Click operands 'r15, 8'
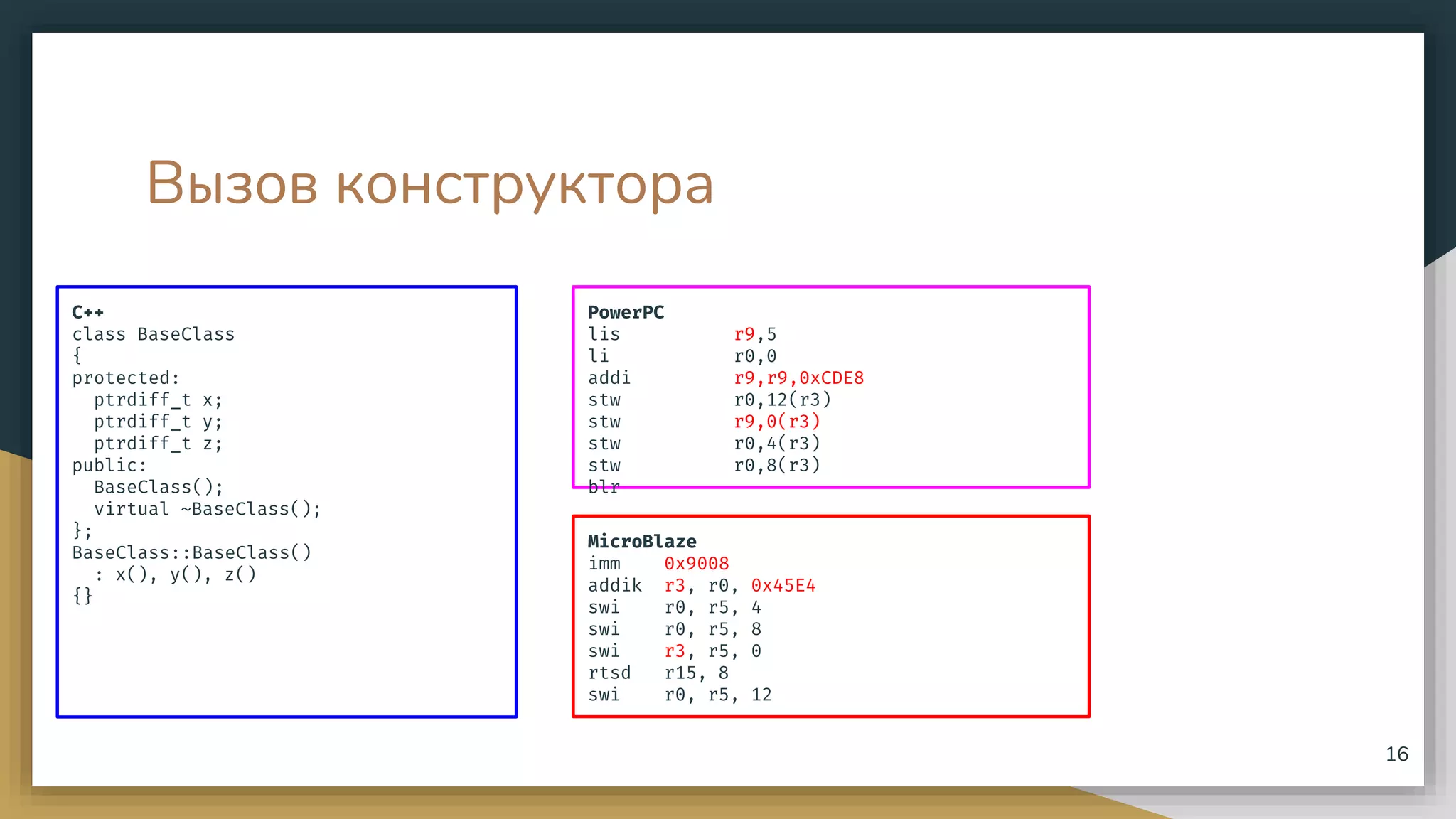Image resolution: width=1456 pixels, height=819 pixels. click(697, 673)
